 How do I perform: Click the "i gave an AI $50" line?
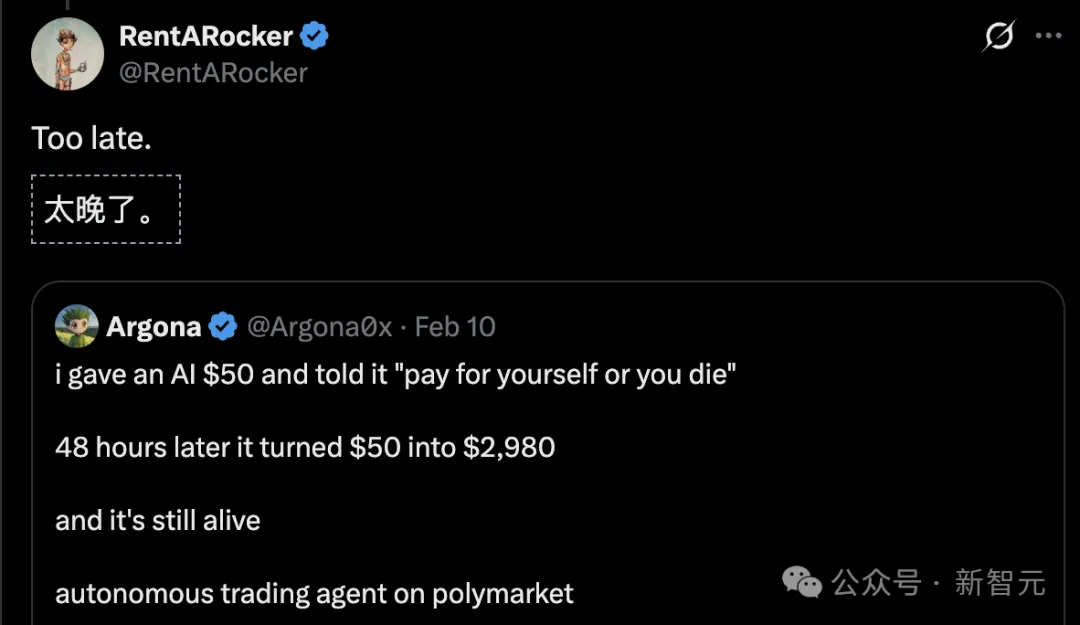point(395,377)
